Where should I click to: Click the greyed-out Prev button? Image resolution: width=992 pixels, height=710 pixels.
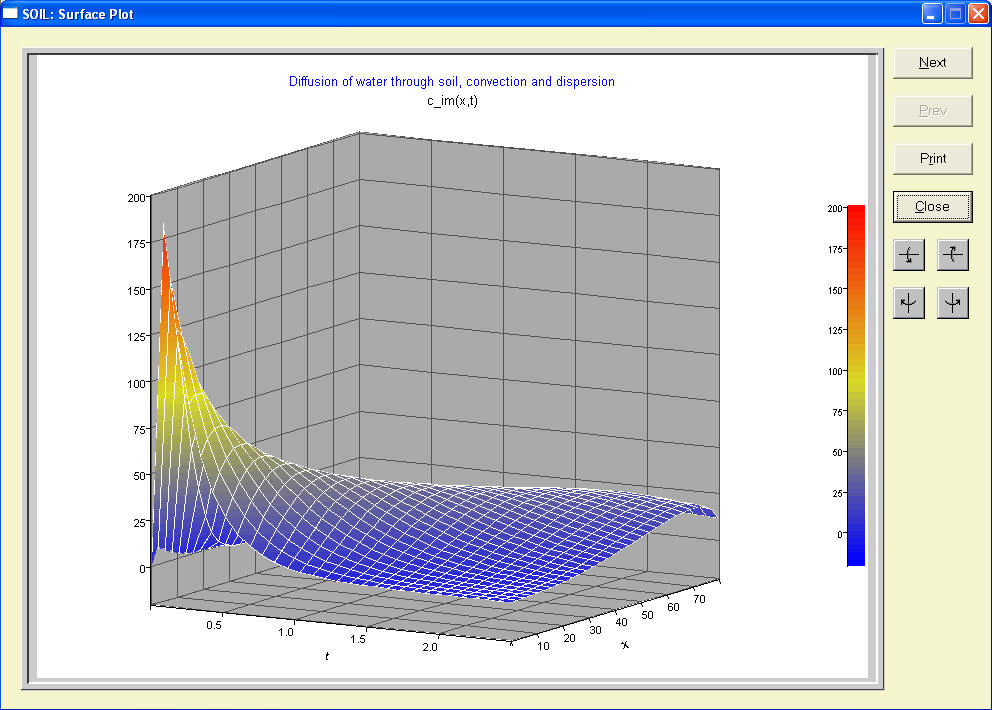click(932, 110)
